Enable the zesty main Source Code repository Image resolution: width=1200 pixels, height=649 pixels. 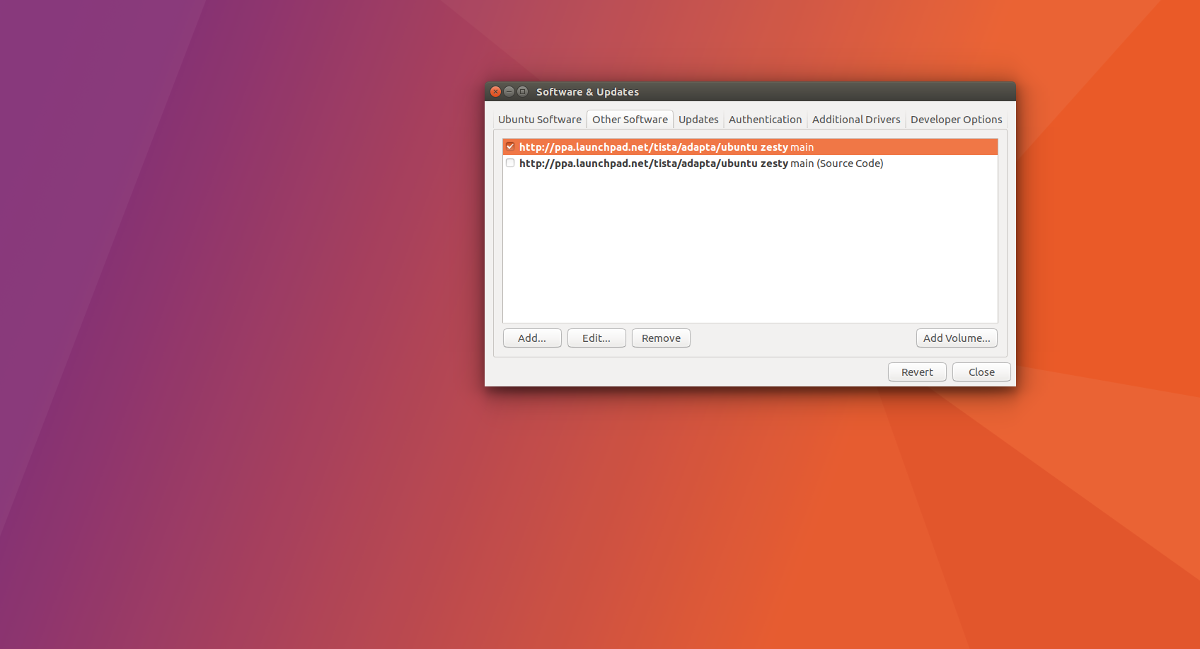[510, 163]
